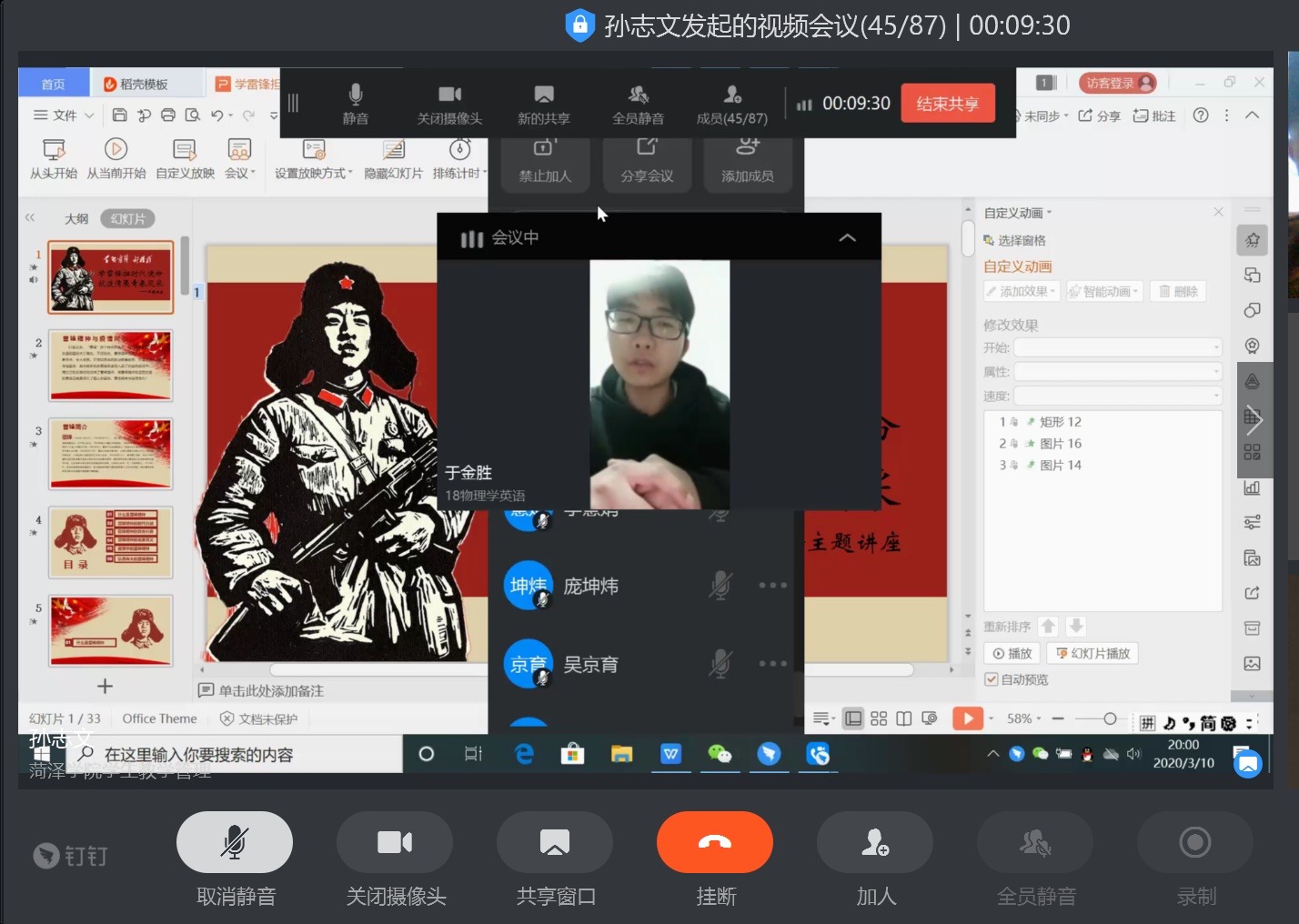
Task: Click the 加人 add participant icon
Action: click(x=875, y=842)
